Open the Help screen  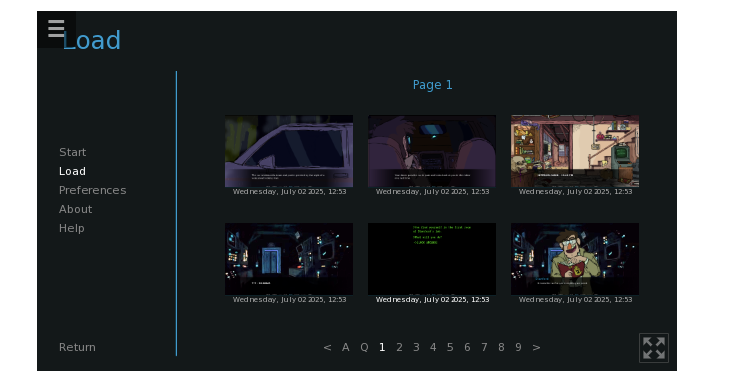coord(72,228)
